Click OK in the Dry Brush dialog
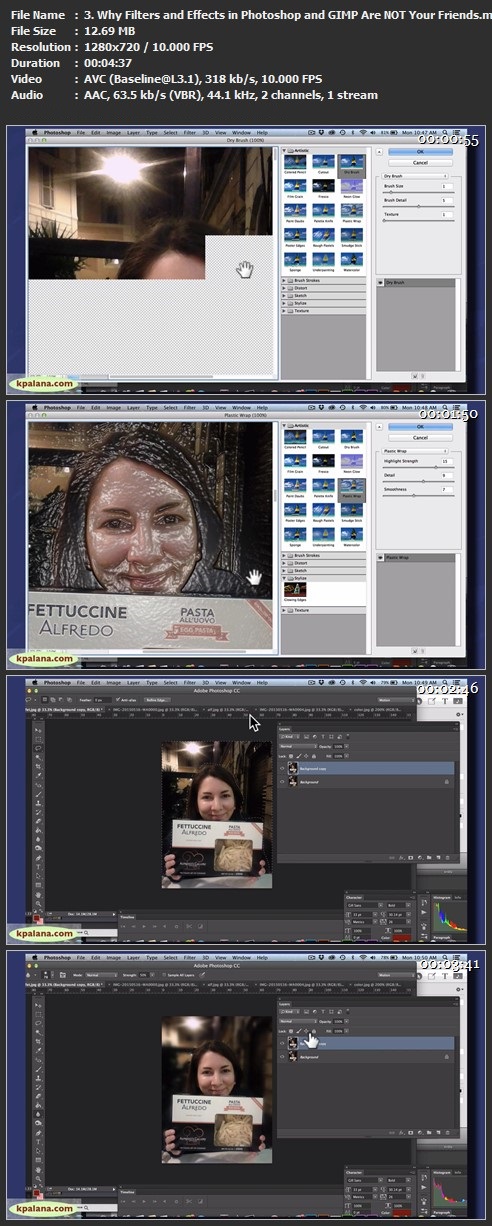492x1226 pixels. click(x=420, y=151)
